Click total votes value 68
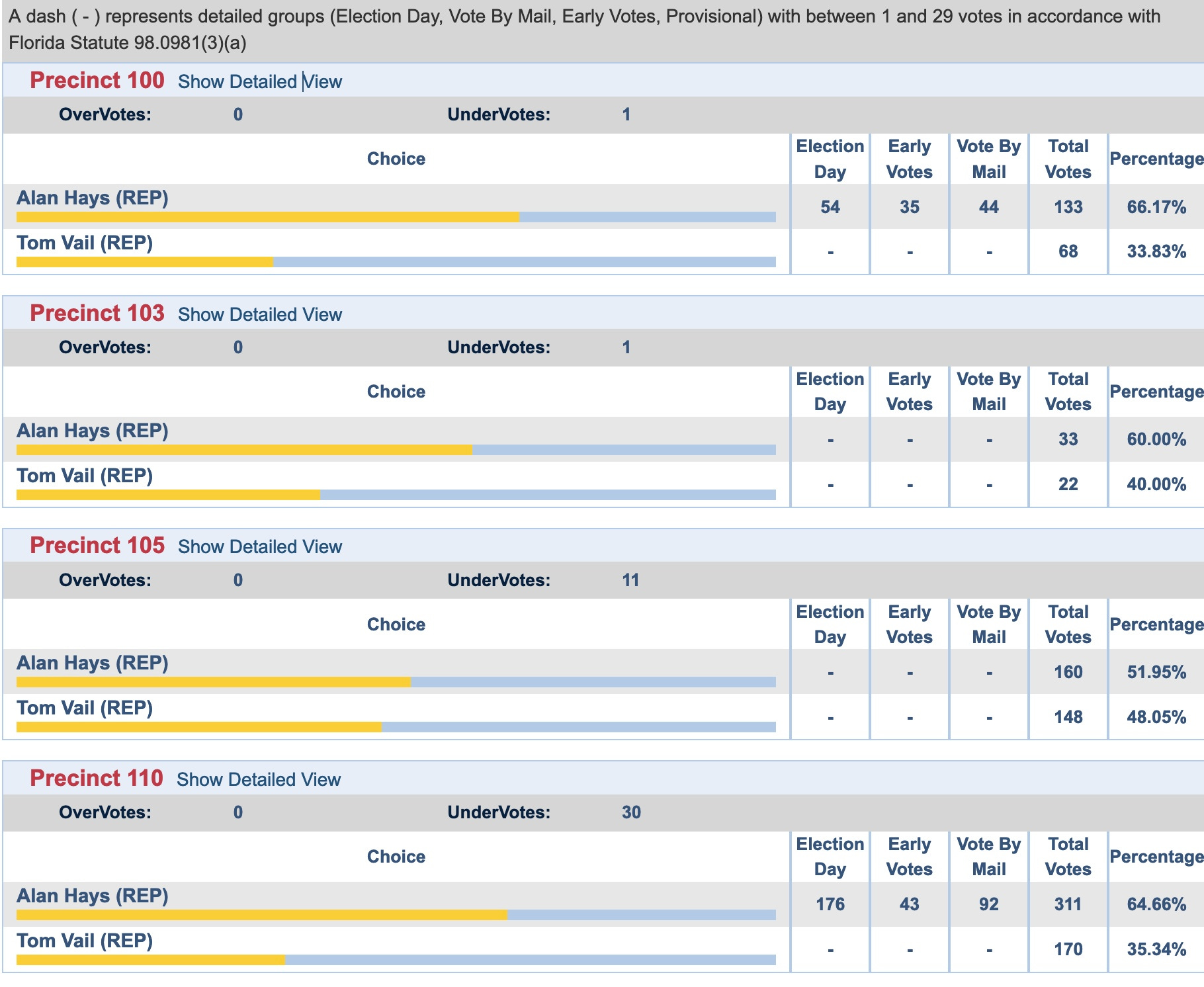This screenshot has width=1204, height=987. tap(1068, 251)
